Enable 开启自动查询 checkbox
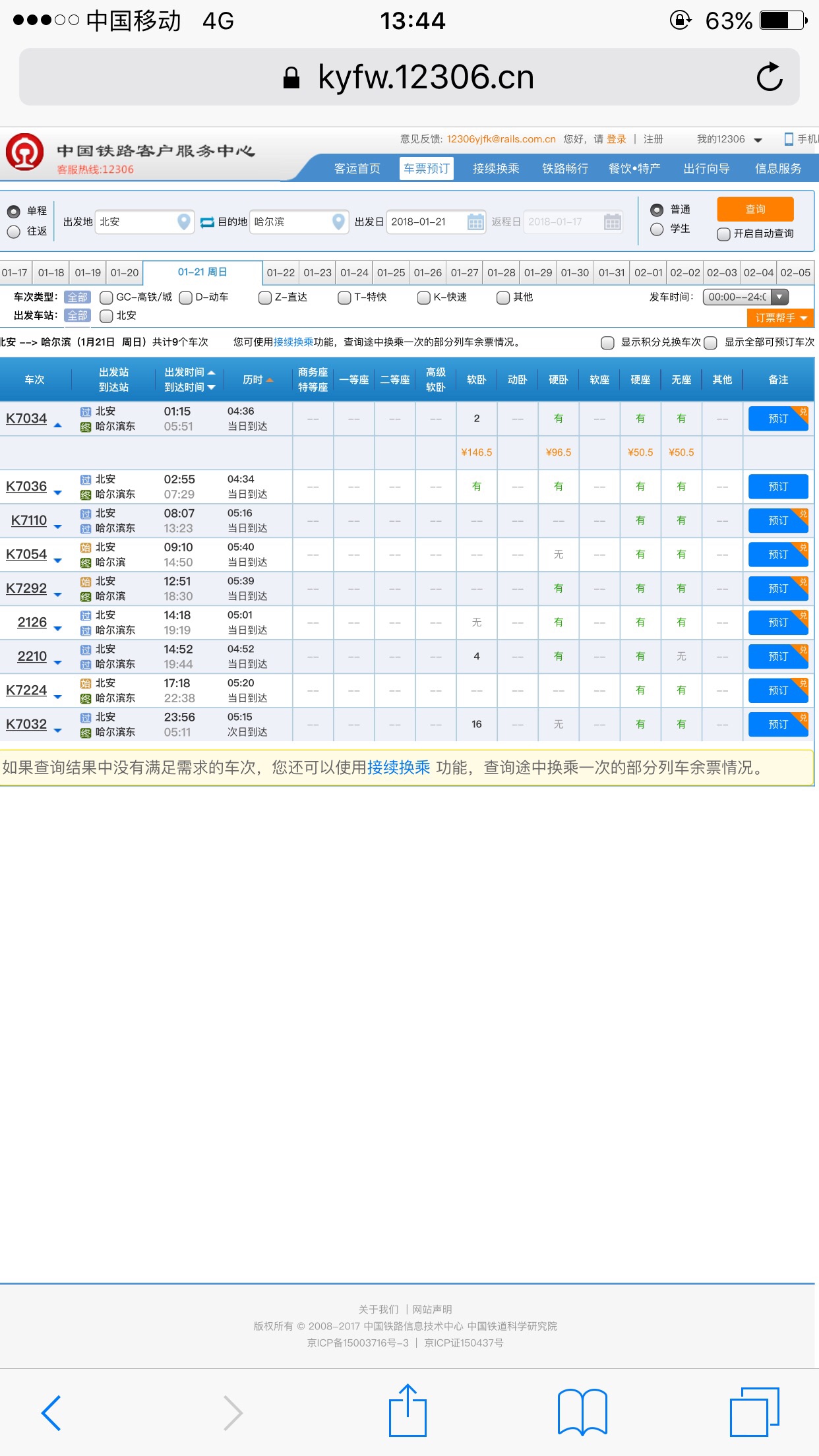The height and width of the screenshot is (1456, 819). pos(723,234)
